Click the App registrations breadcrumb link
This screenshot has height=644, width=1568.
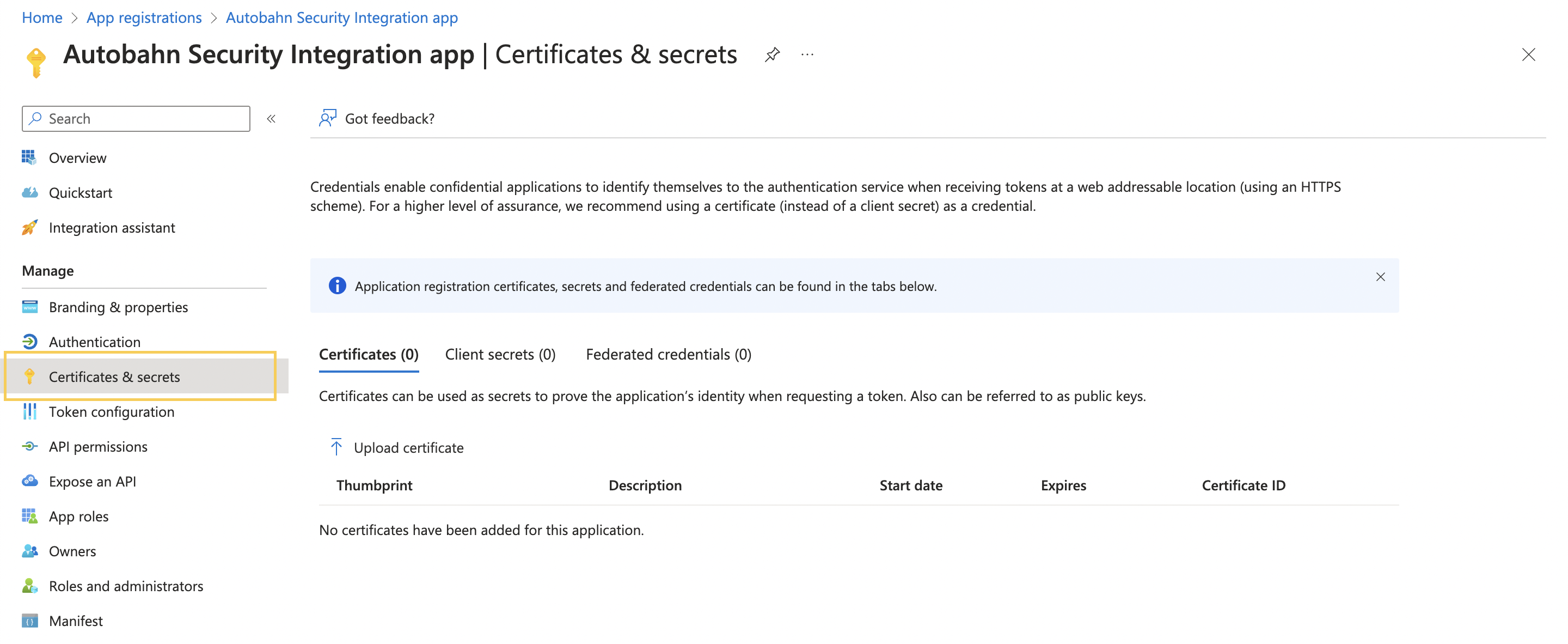click(144, 17)
